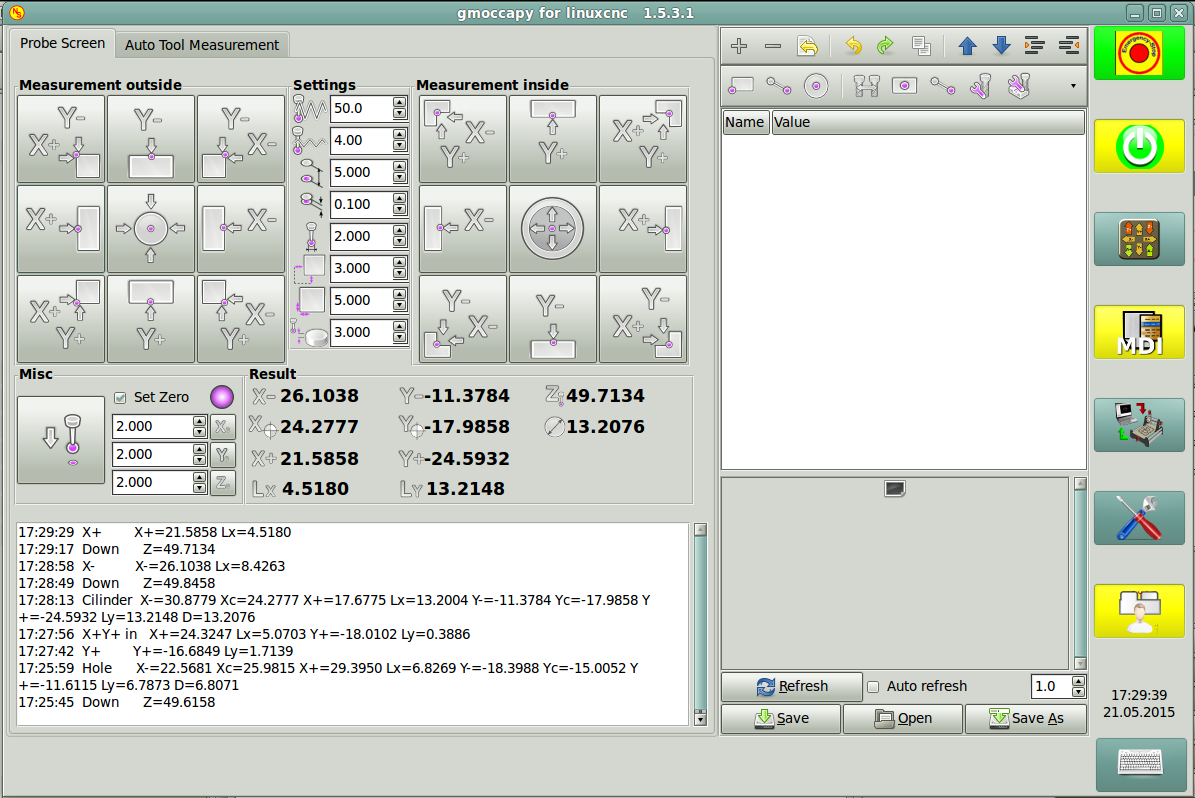This screenshot has height=798, width=1195.
Task: Increase the 50.0 setting with up arrow
Action: [x=400, y=103]
